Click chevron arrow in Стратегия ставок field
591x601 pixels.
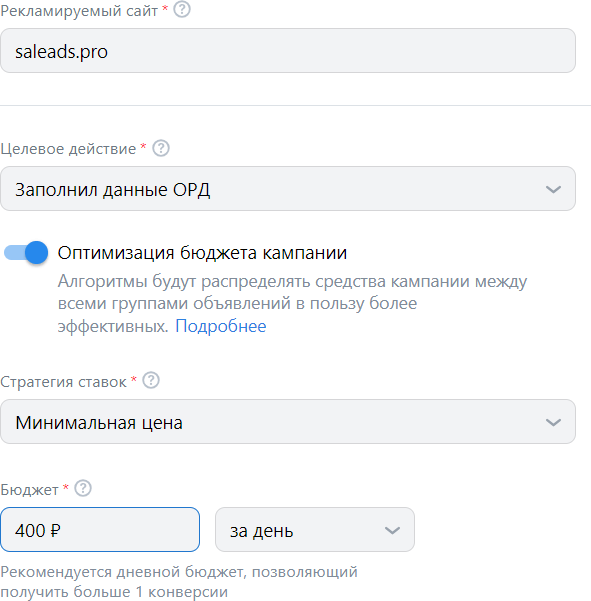pos(553,422)
